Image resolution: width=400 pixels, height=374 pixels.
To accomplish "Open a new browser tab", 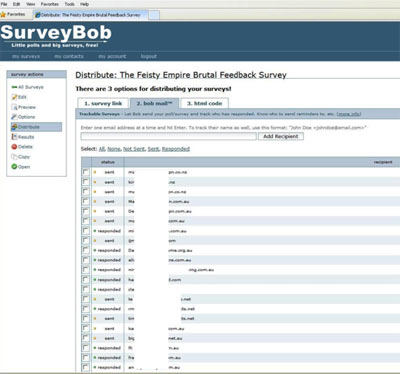I will (154, 15).
